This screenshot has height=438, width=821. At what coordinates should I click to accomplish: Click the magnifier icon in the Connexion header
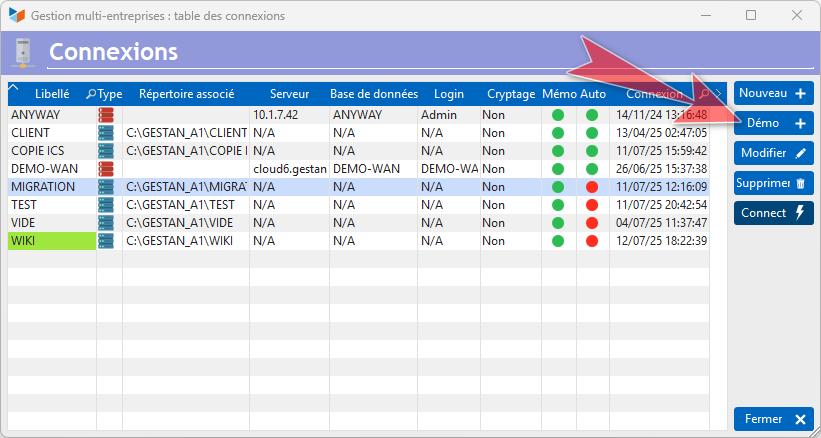(x=704, y=94)
